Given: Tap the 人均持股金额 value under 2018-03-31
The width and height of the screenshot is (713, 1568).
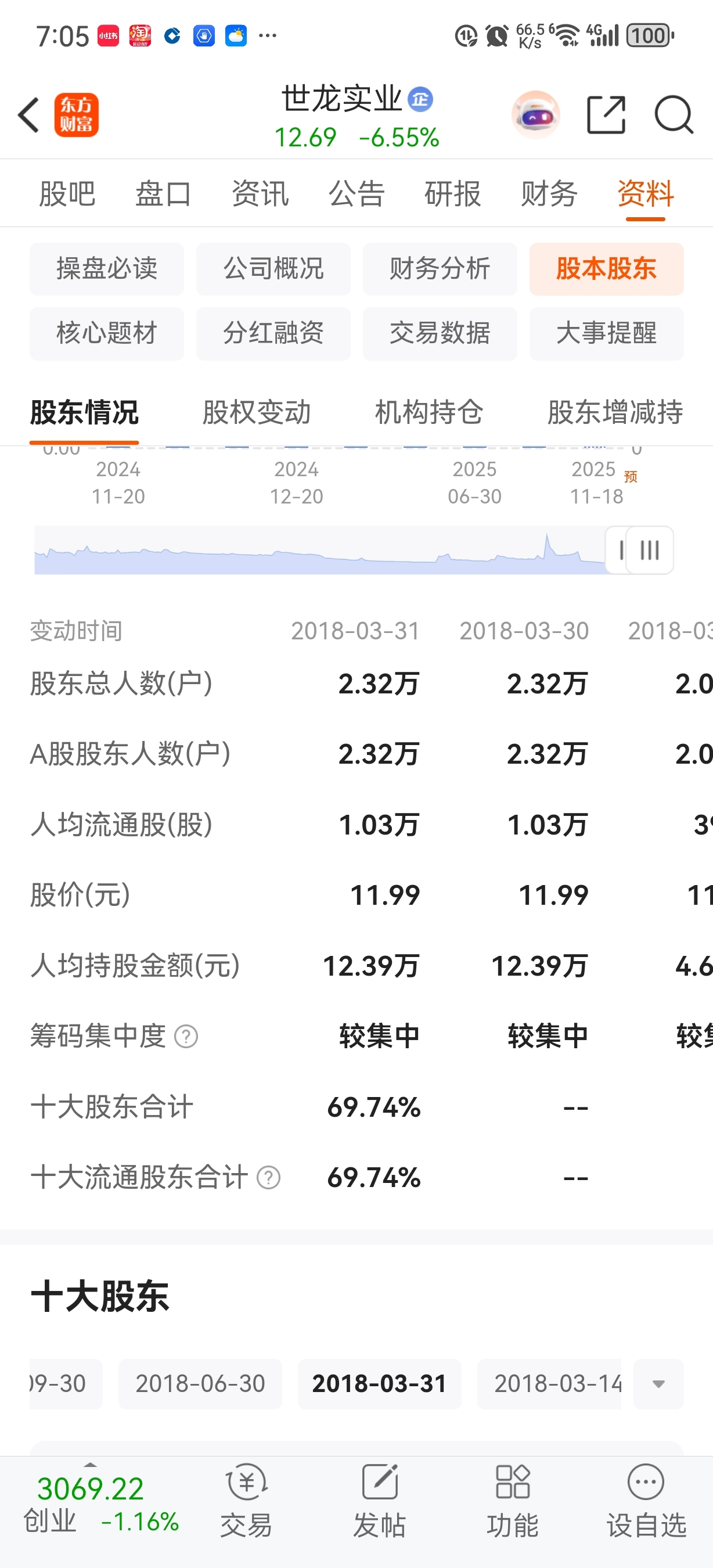Looking at the screenshot, I should pos(371,966).
